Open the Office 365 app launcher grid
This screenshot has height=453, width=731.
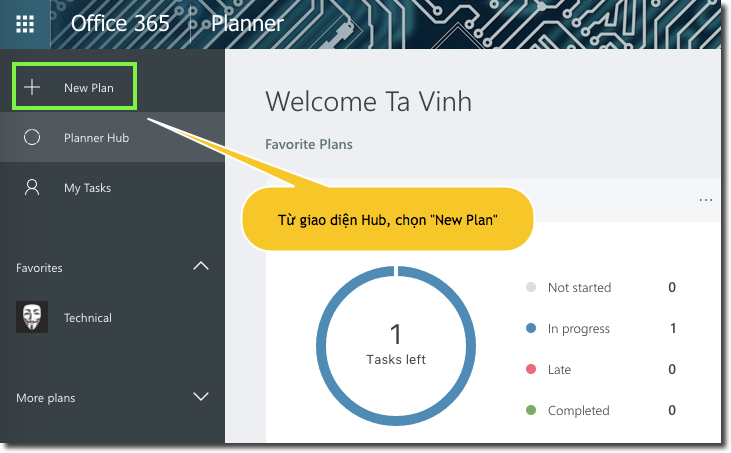tap(25, 24)
